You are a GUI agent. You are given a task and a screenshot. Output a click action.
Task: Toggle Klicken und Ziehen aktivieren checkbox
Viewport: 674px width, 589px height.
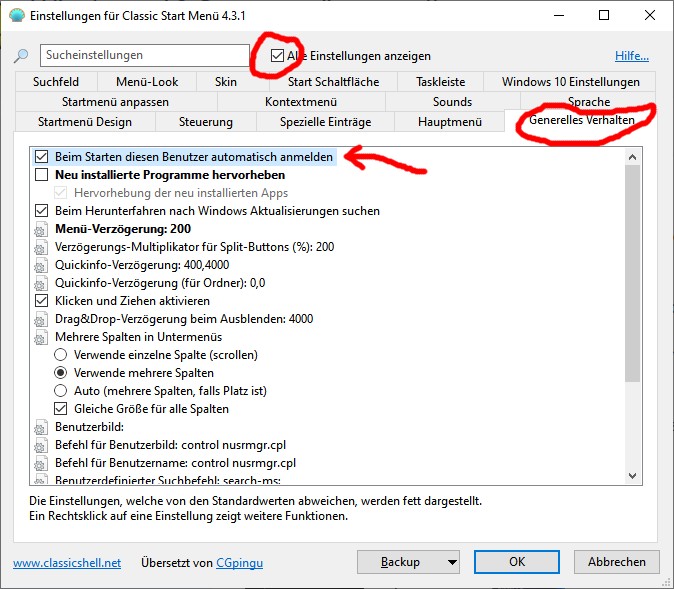coord(41,301)
